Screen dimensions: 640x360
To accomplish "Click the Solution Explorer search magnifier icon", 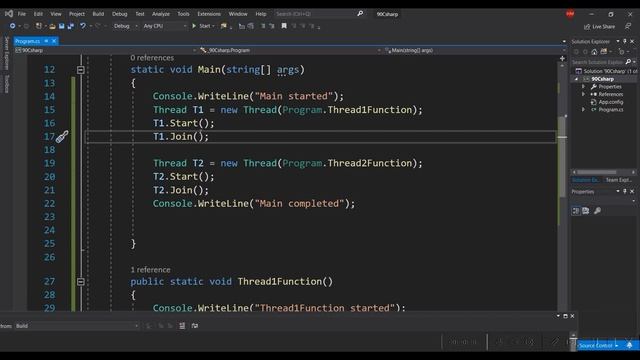I will 628,62.
